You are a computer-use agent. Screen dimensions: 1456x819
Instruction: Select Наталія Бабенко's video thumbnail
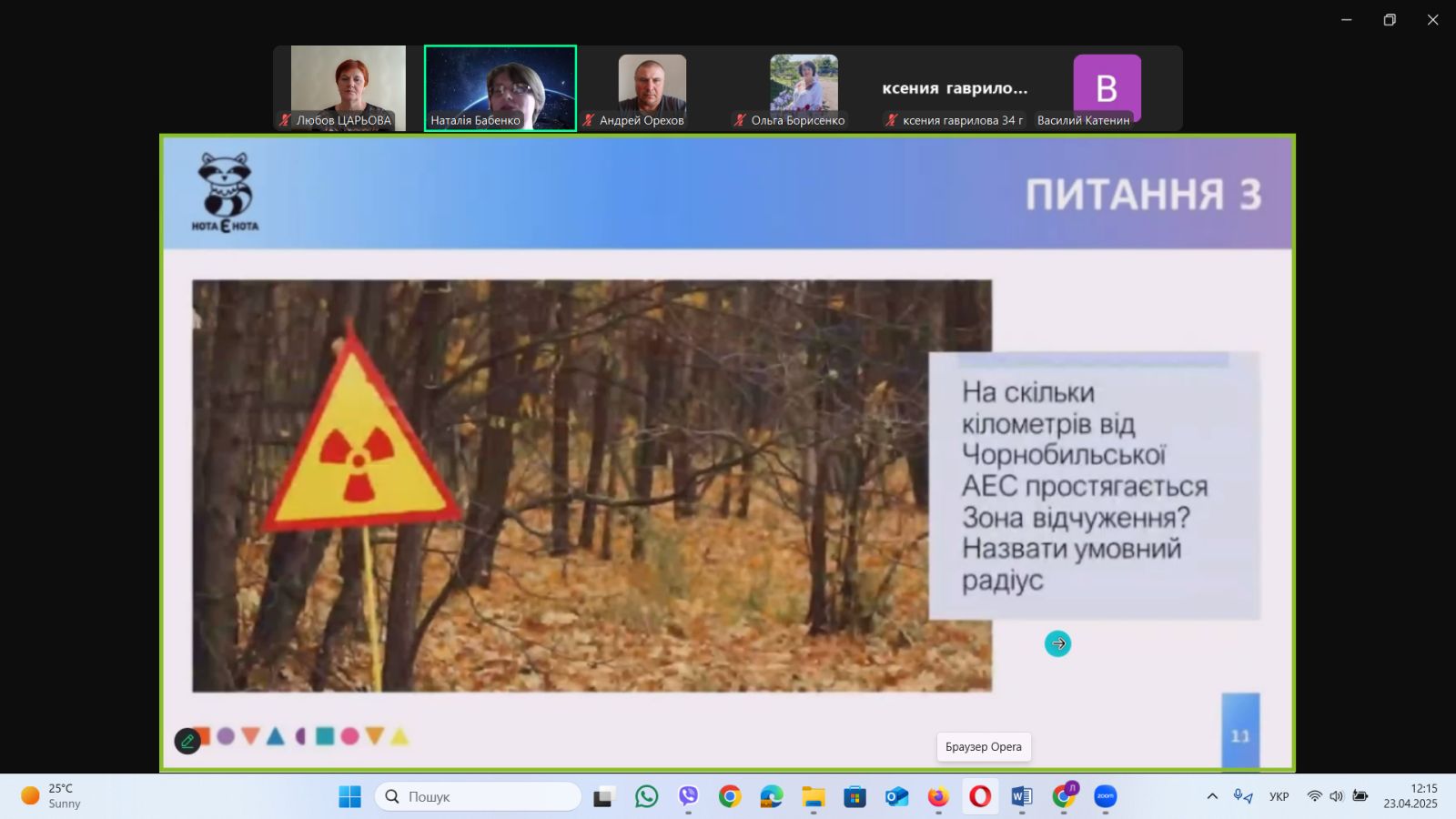500,88
